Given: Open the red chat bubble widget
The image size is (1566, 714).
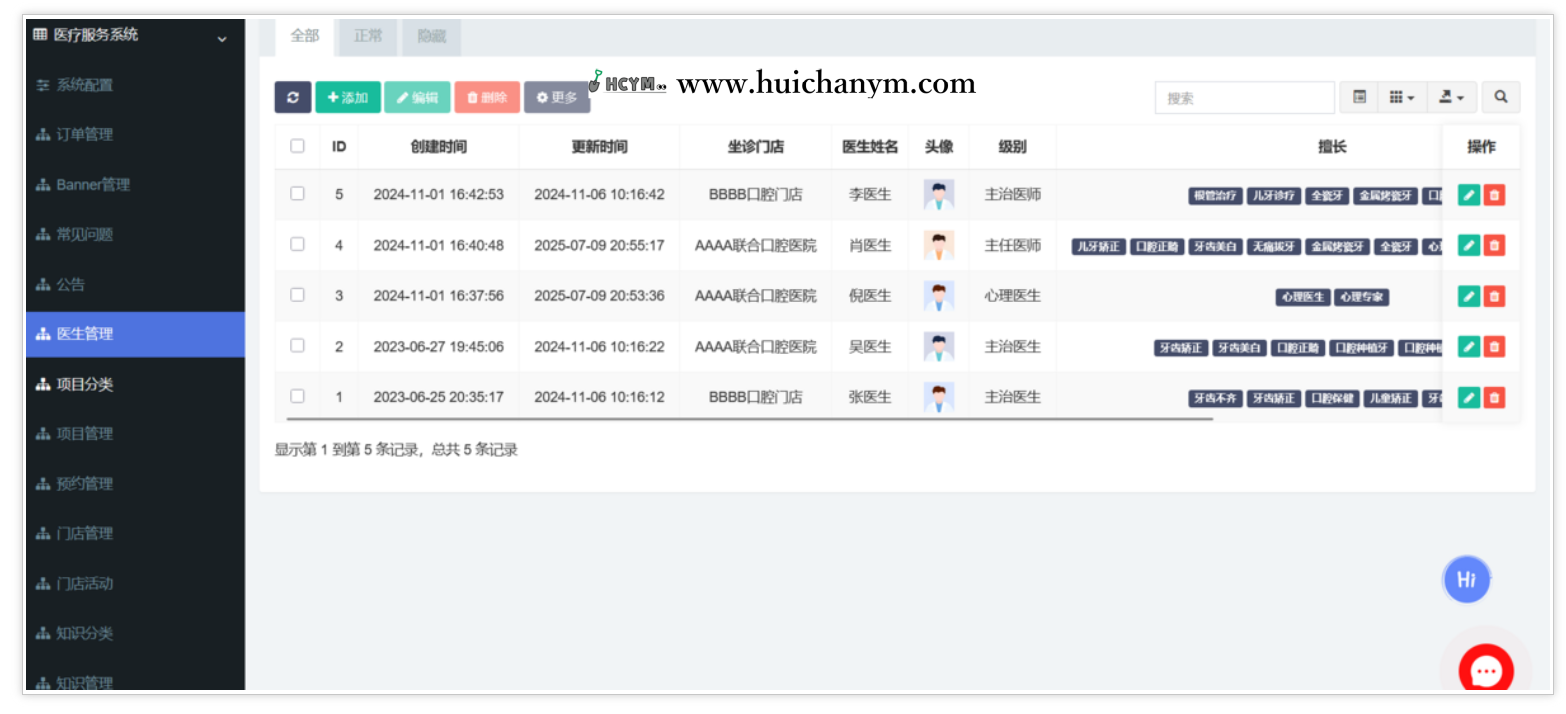Looking at the screenshot, I should pyautogui.click(x=1486, y=671).
